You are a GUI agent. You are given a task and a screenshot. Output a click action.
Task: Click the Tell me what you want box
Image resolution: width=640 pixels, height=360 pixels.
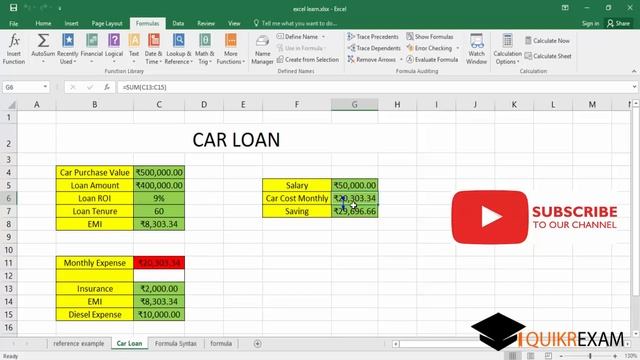(x=296, y=23)
